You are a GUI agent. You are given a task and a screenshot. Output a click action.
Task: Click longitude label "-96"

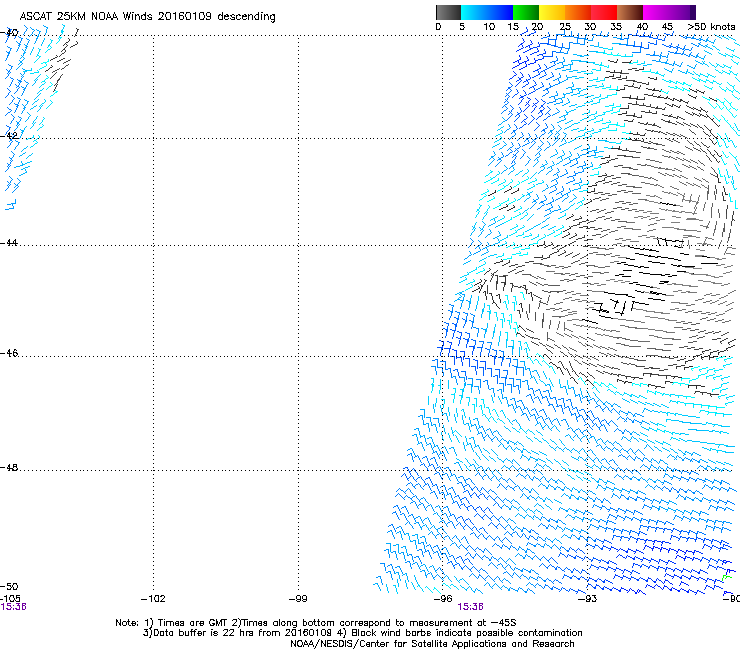click(x=443, y=599)
